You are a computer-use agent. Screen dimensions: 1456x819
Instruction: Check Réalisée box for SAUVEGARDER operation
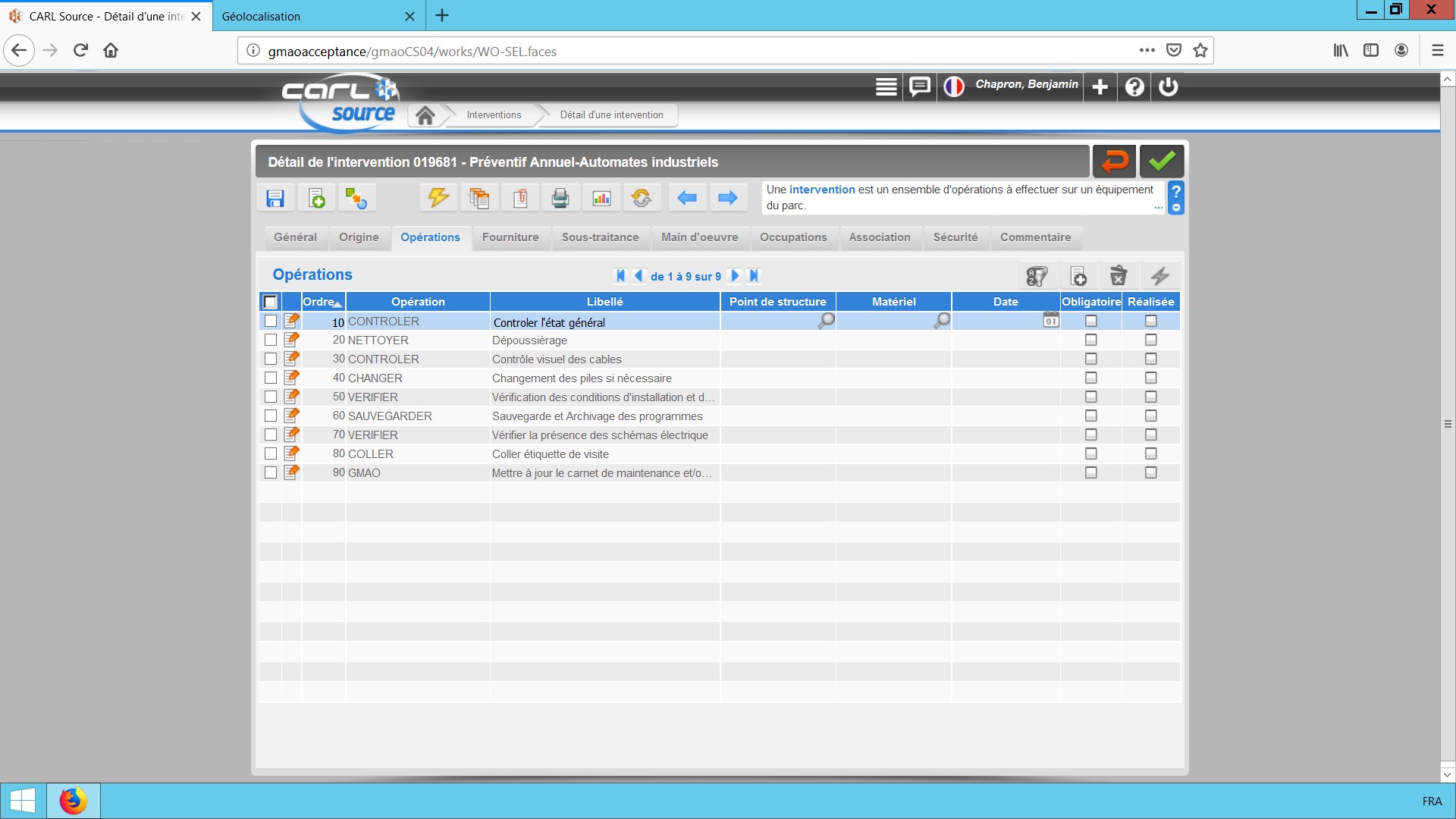click(x=1150, y=416)
